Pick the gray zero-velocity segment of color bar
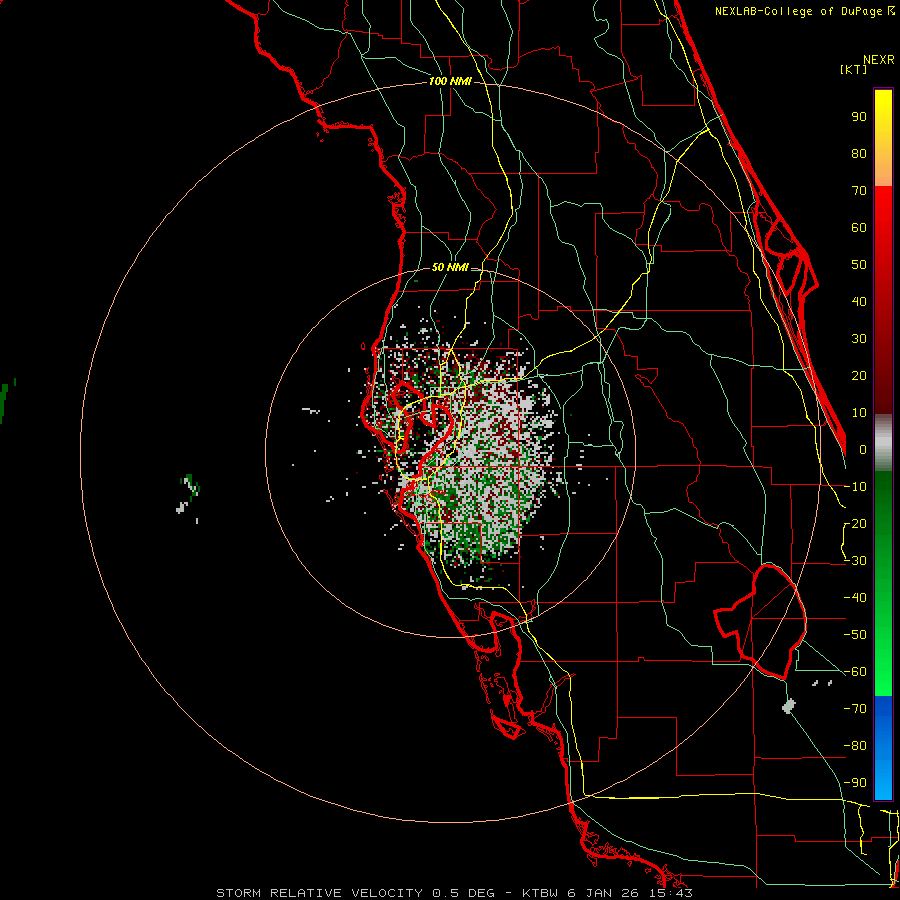The image size is (900, 900). [x=883, y=443]
